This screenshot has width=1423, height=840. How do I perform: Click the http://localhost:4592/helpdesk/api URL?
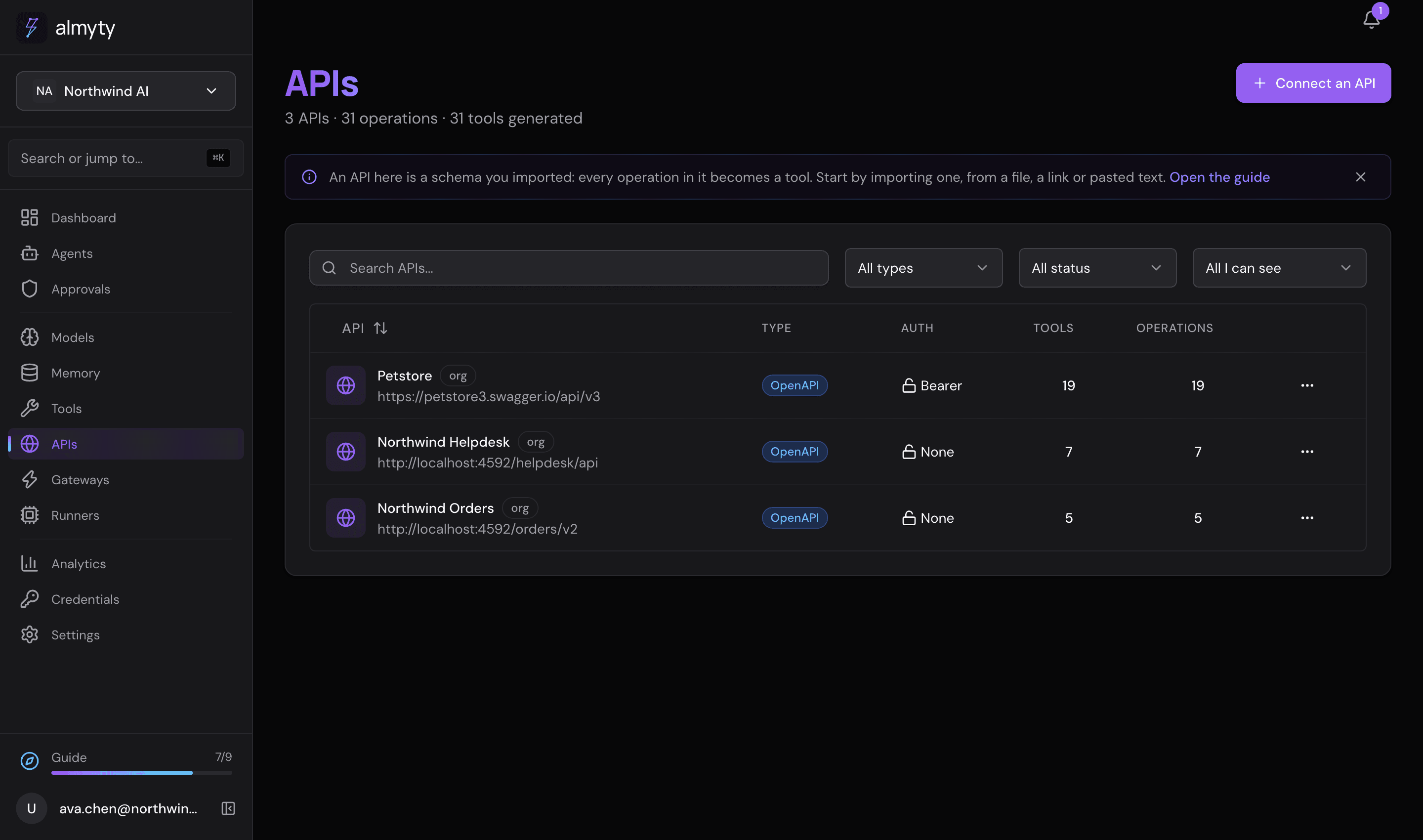point(487,462)
